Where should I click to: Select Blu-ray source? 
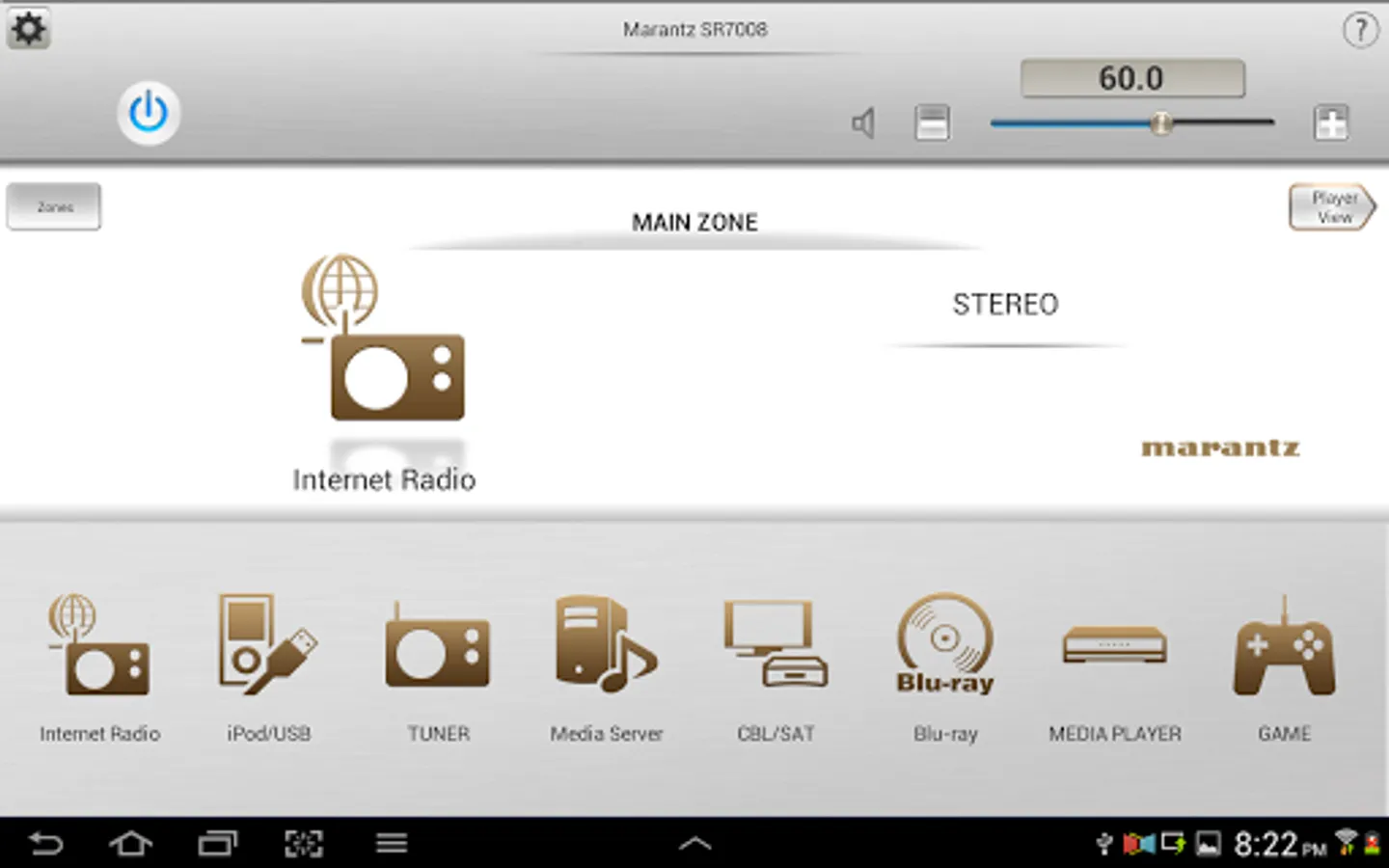(945, 668)
